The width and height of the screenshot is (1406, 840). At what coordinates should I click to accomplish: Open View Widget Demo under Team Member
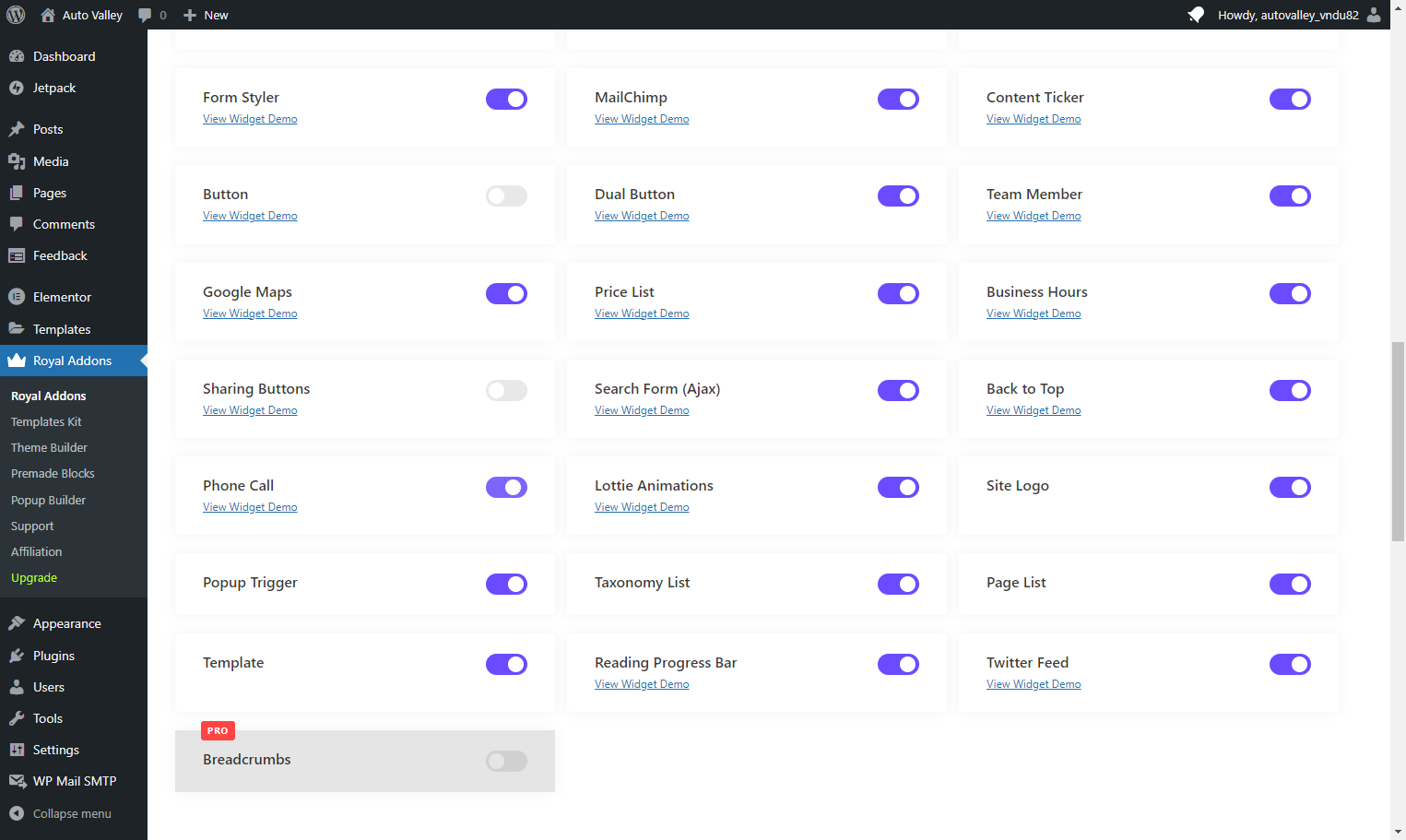pyautogui.click(x=1034, y=216)
